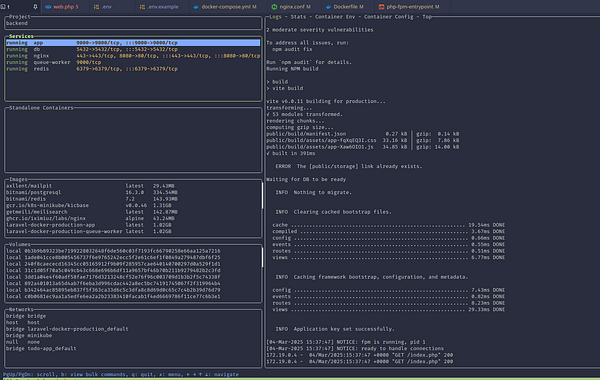
Task: Click the 'Waiting for DB to be ready' log line
Action: pos(306,179)
